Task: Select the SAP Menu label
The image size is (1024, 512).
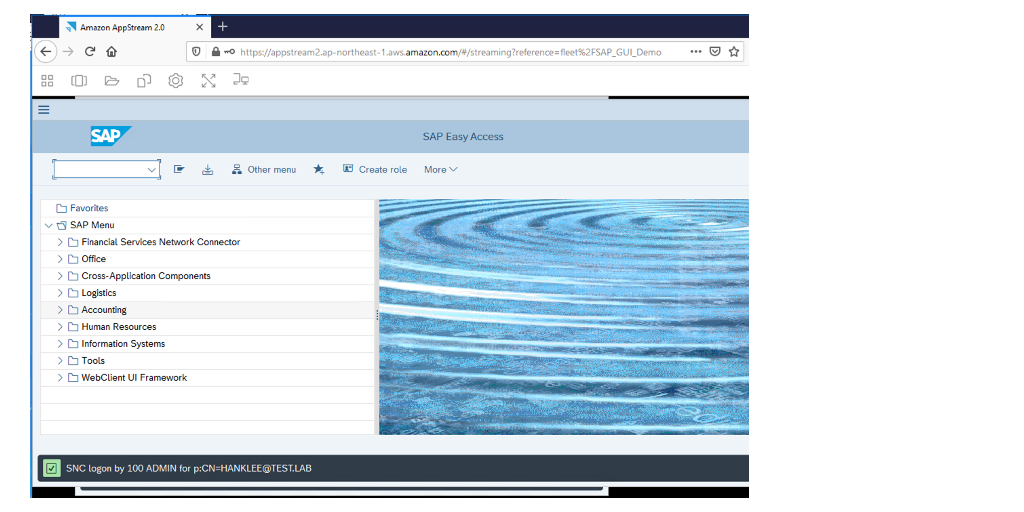Action: [92, 225]
